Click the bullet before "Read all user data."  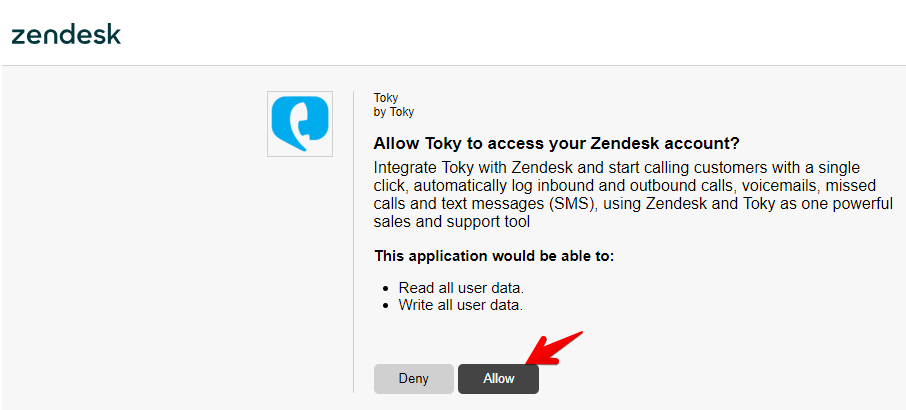pos(385,288)
